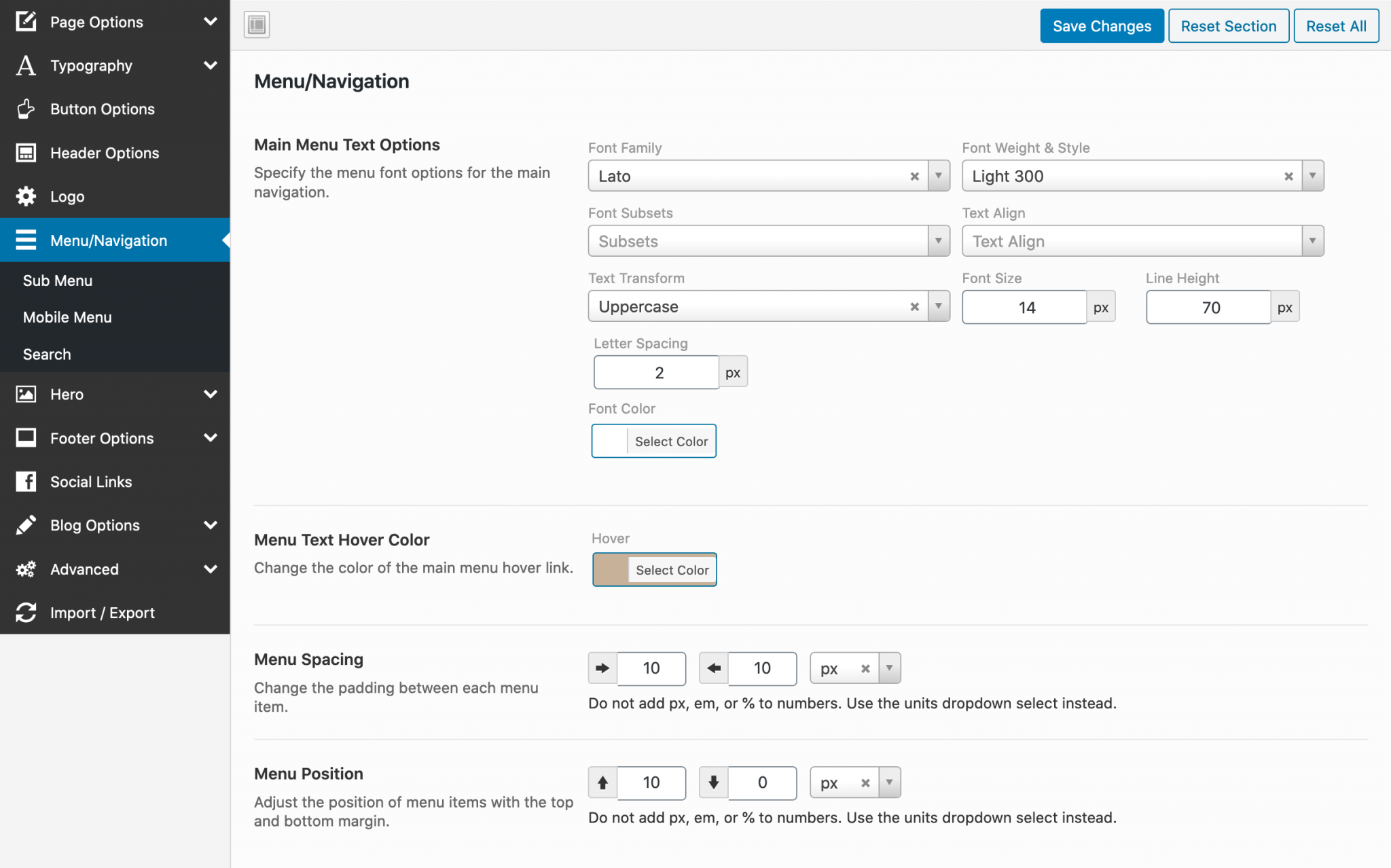
Task: Click the Social Links Facebook icon
Action: (x=26, y=482)
